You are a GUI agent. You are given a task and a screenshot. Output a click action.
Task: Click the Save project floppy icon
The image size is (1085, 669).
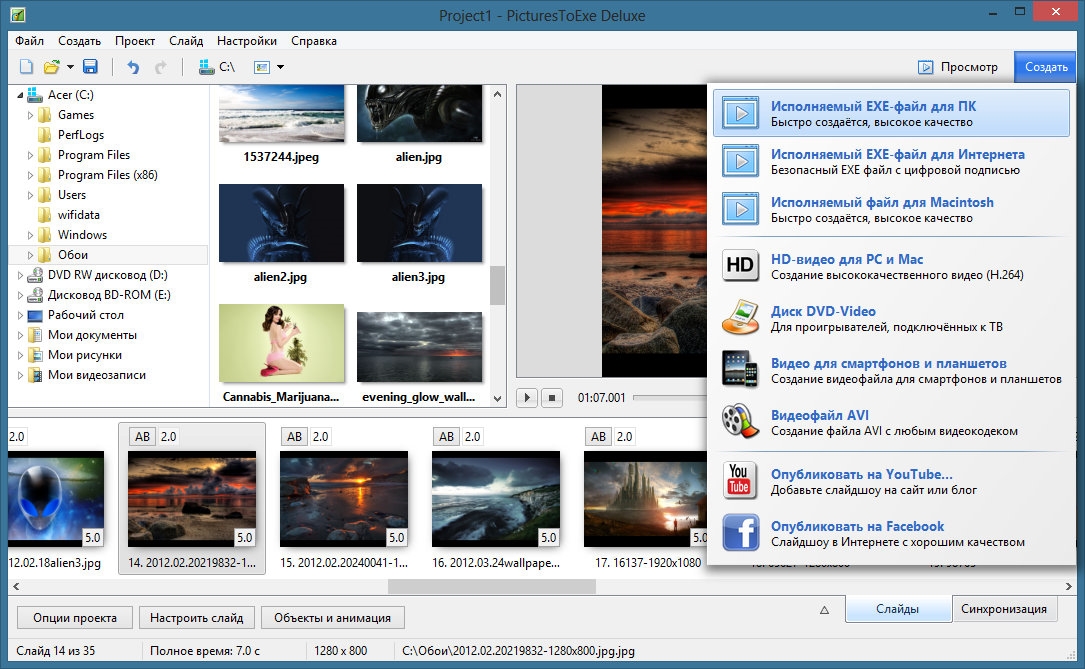[x=90, y=67]
